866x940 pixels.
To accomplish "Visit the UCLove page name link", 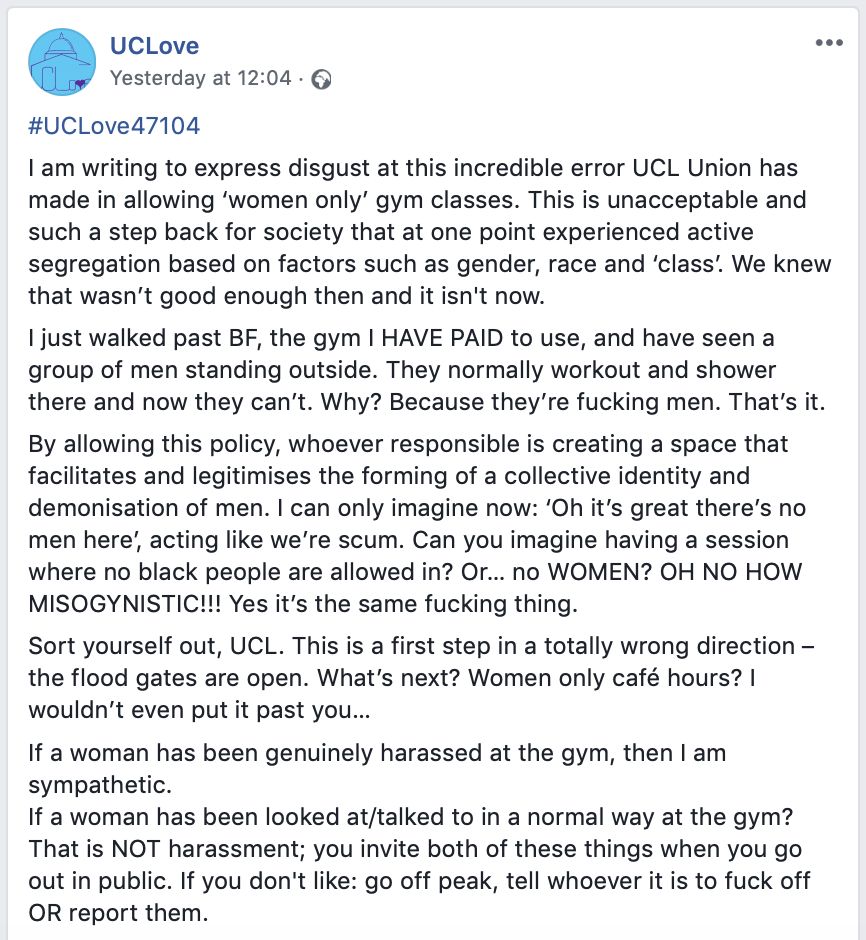I will 154,46.
